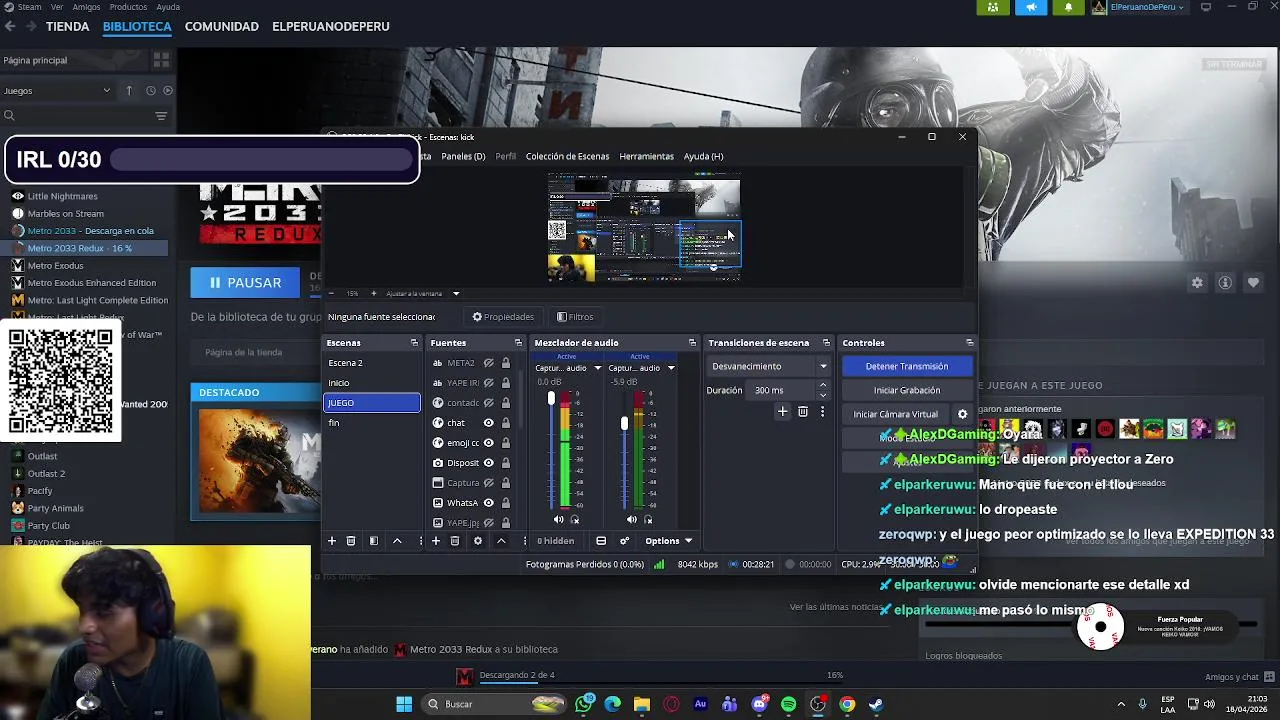Open transition properties three-dot menu
This screenshot has height=720, width=1280.
coord(823,411)
